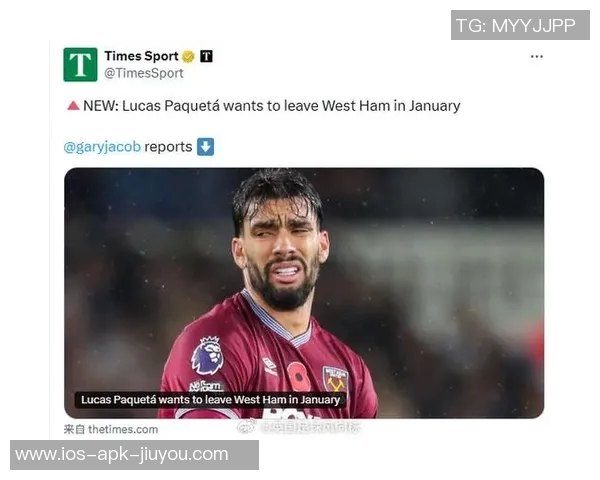The image size is (600, 480).
Task: Click the blue down-arrow emoji after reports
Action: pos(205,147)
